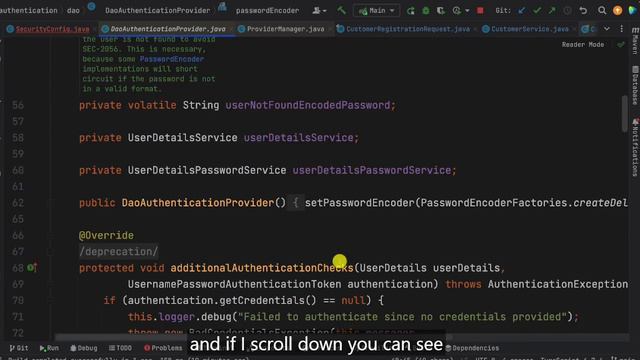Image resolution: width=640 pixels, height=360 pixels.
Task: Open the Debug tool window button
Action: (x=84, y=348)
